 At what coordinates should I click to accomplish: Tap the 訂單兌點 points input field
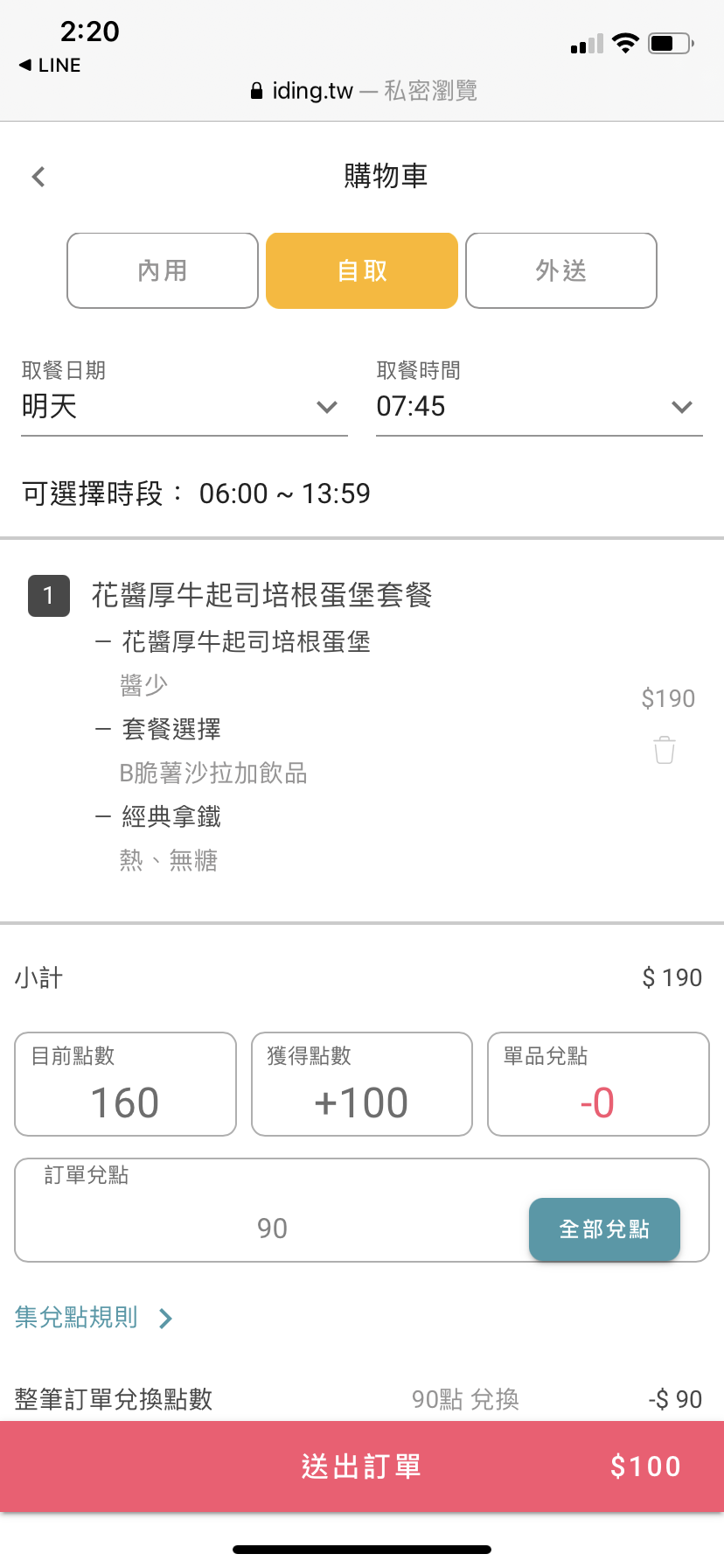pyautogui.click(x=272, y=1228)
